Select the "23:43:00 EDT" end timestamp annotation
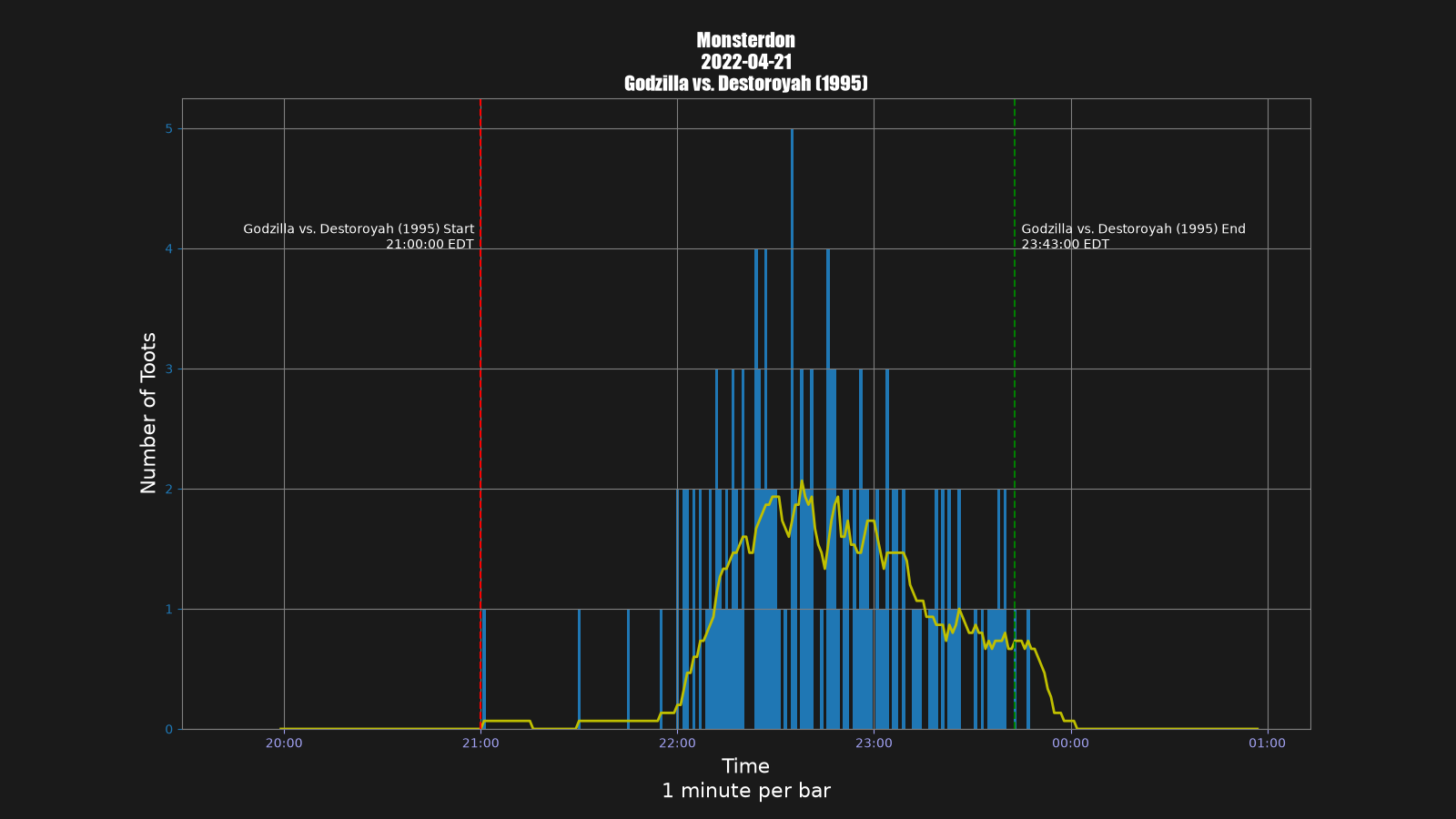The image size is (1456, 819). tap(1066, 244)
